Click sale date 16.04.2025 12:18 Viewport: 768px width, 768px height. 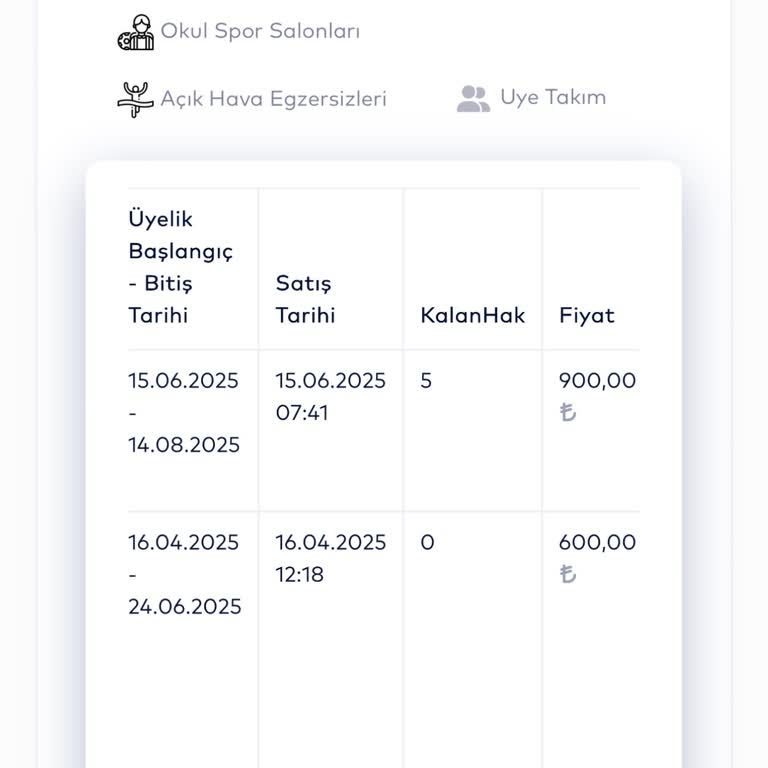coord(330,558)
